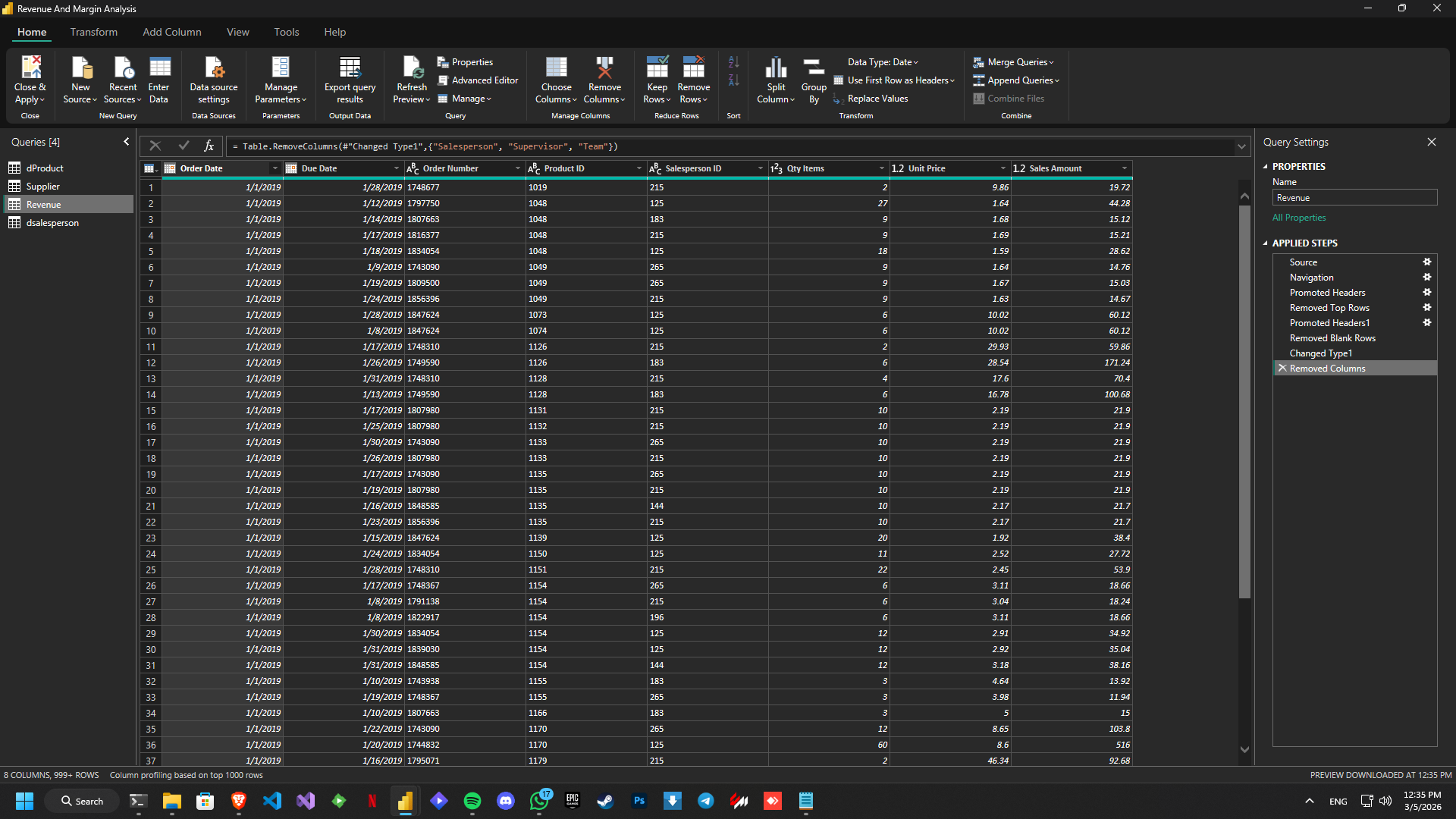Viewport: 1456px width, 819px height.
Task: Delete the Removed Columns step
Action: 1282,369
